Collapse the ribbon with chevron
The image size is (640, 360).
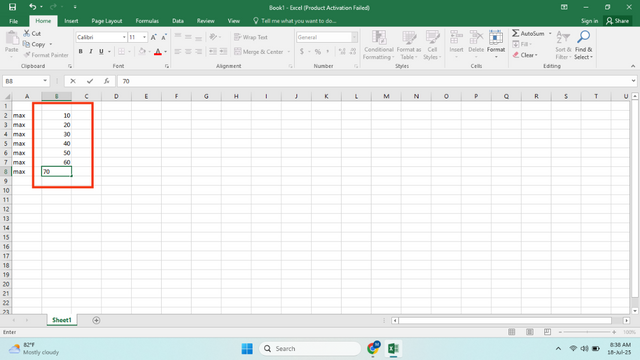coord(633,66)
